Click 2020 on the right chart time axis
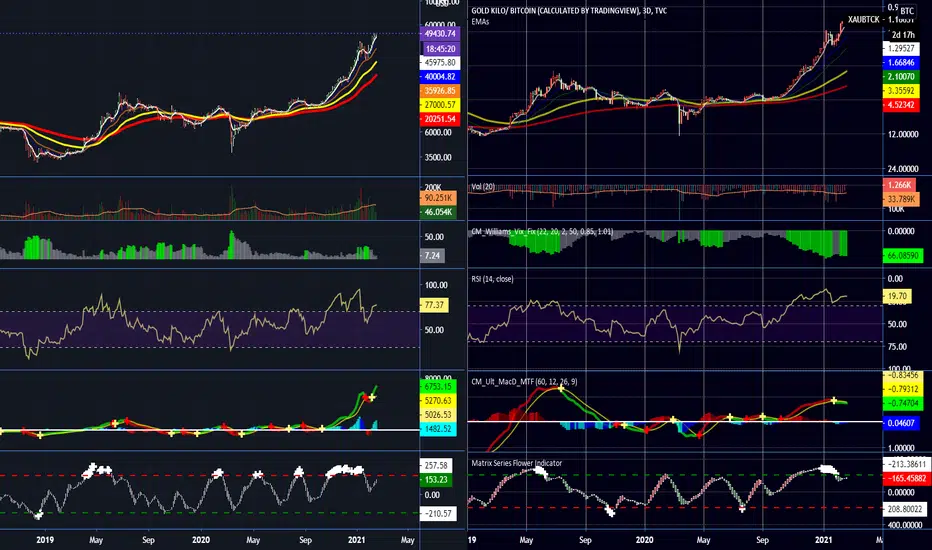 644,540
